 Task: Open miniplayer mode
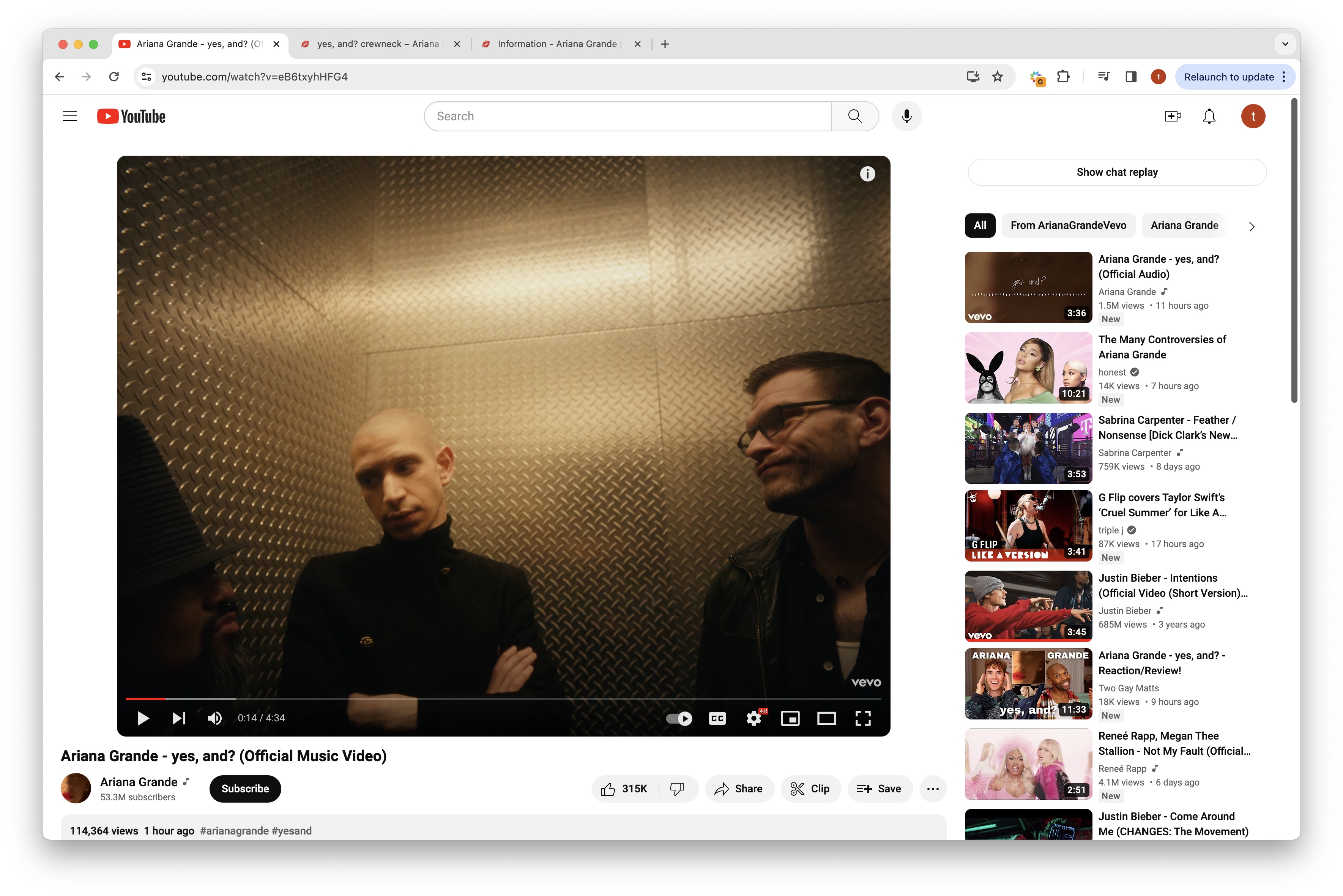[x=791, y=718]
